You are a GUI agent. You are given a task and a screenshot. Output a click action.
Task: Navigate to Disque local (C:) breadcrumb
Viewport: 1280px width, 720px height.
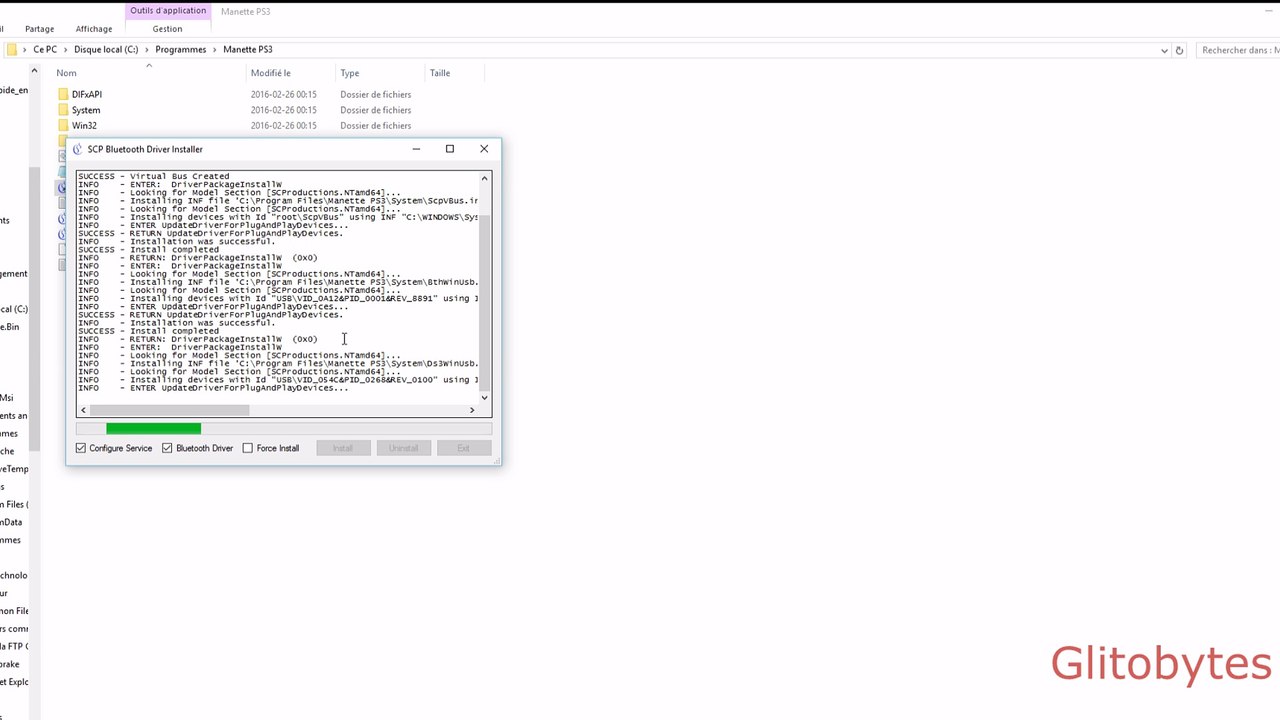click(x=106, y=49)
